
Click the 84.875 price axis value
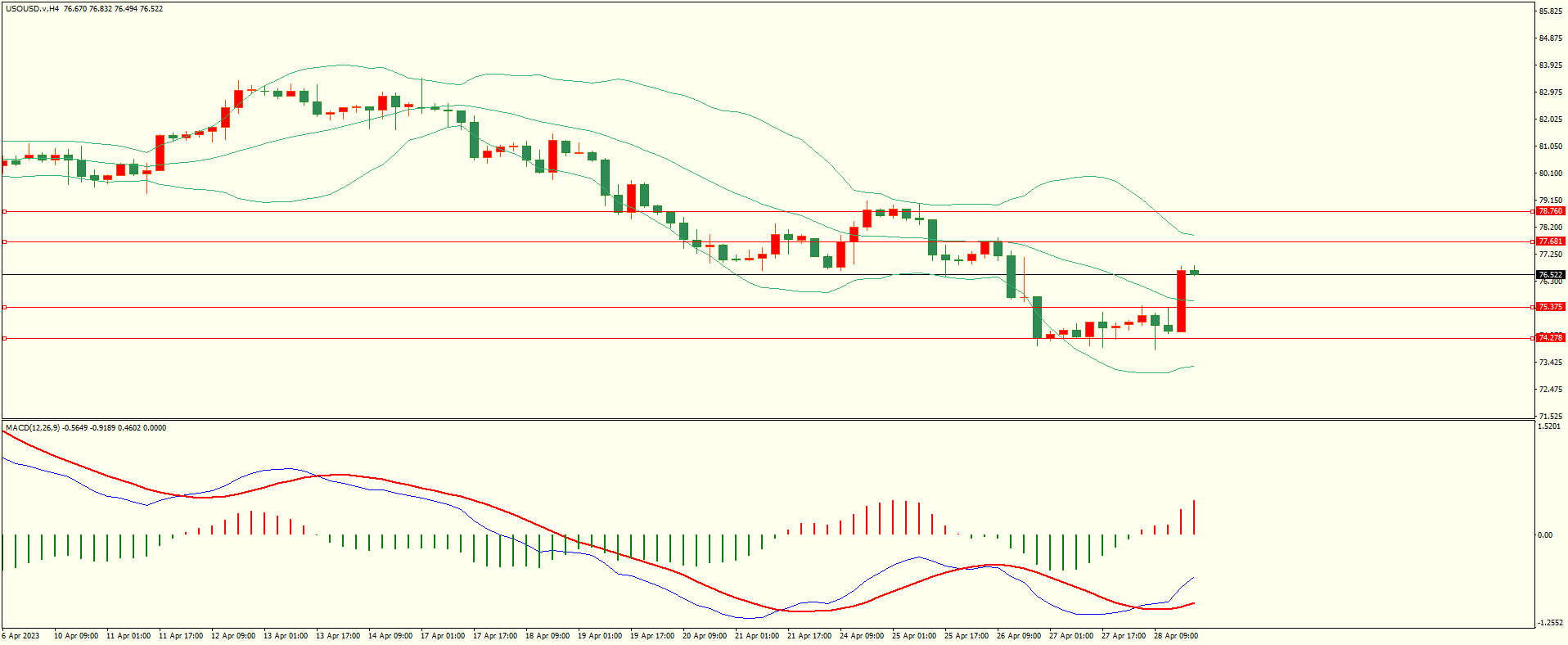1551,38
